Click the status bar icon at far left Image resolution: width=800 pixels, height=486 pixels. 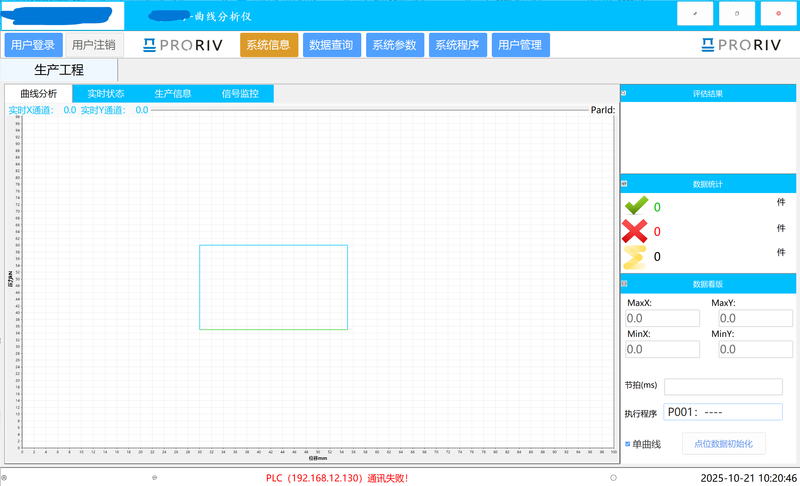point(4,478)
